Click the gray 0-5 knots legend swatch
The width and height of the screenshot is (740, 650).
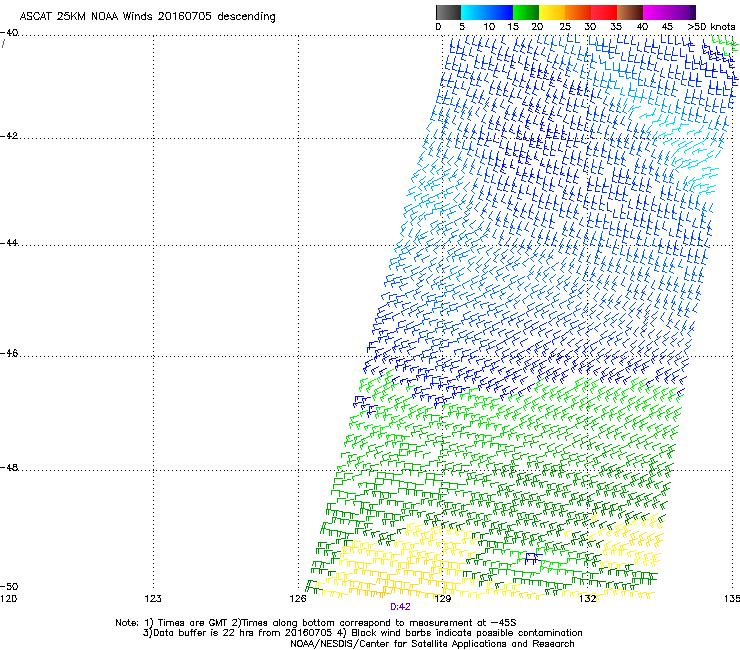(x=448, y=12)
